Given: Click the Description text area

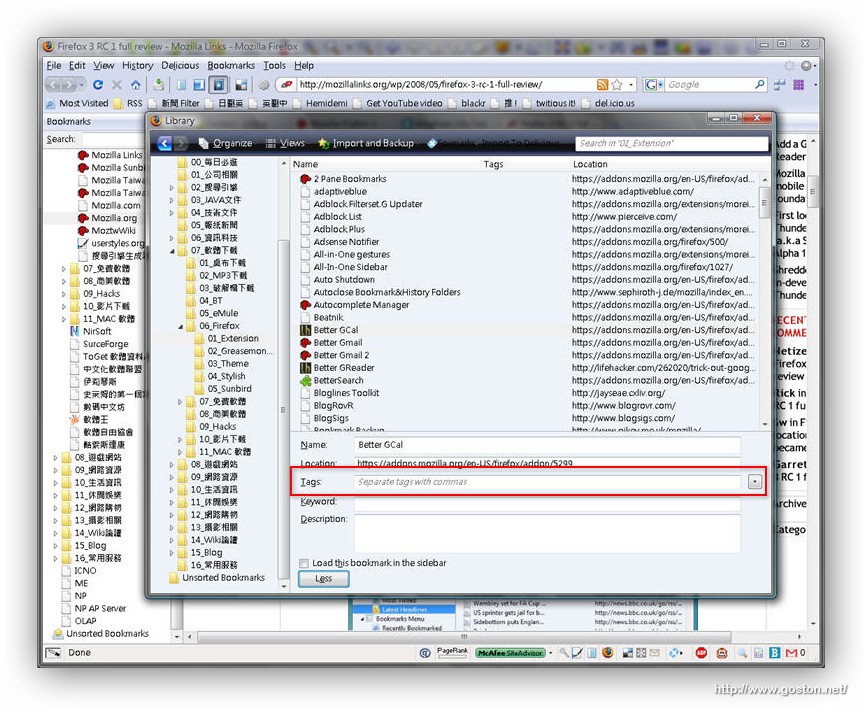Looking at the screenshot, I should point(547,533).
